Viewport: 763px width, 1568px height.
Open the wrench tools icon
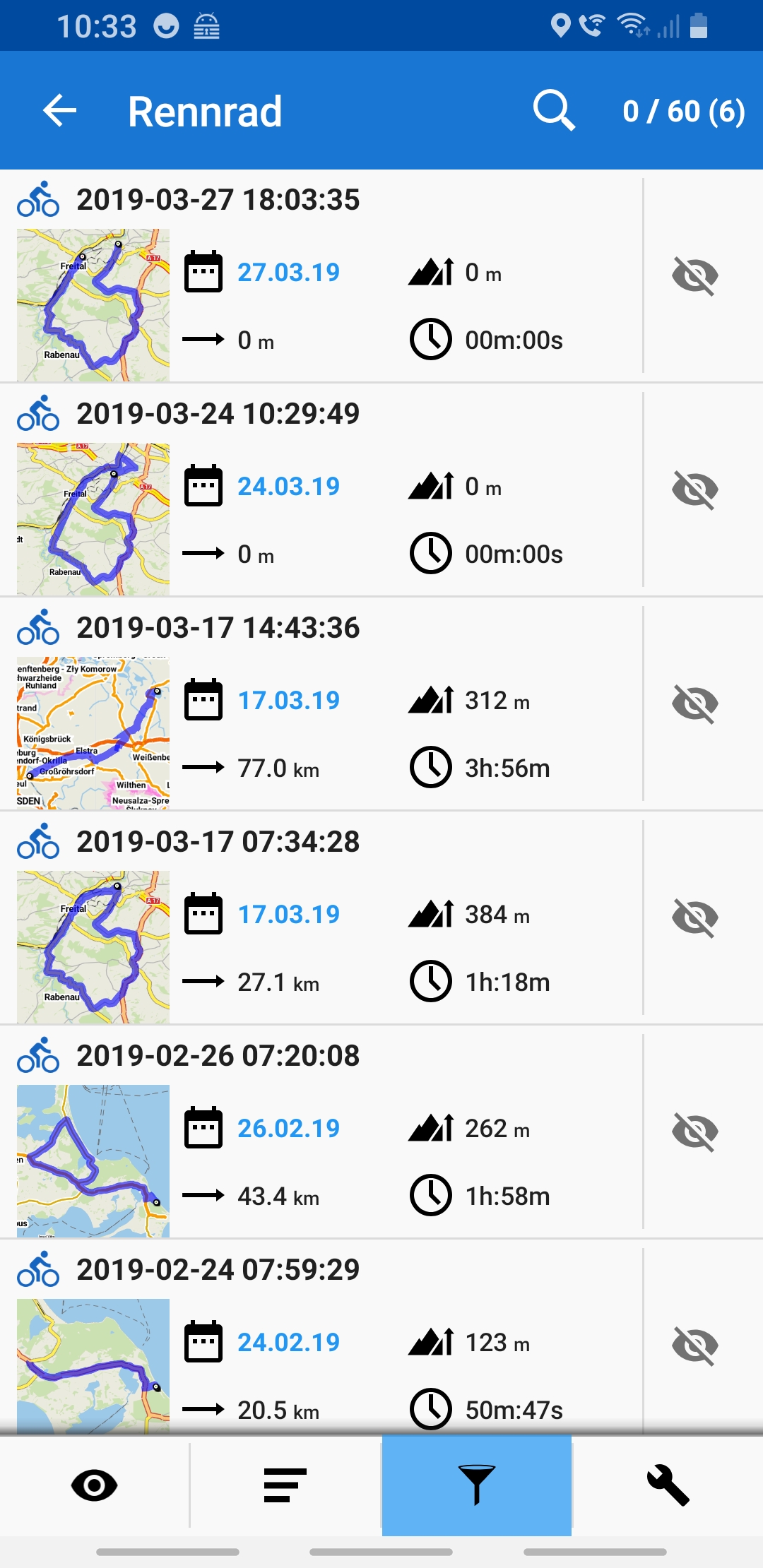pos(668,1485)
